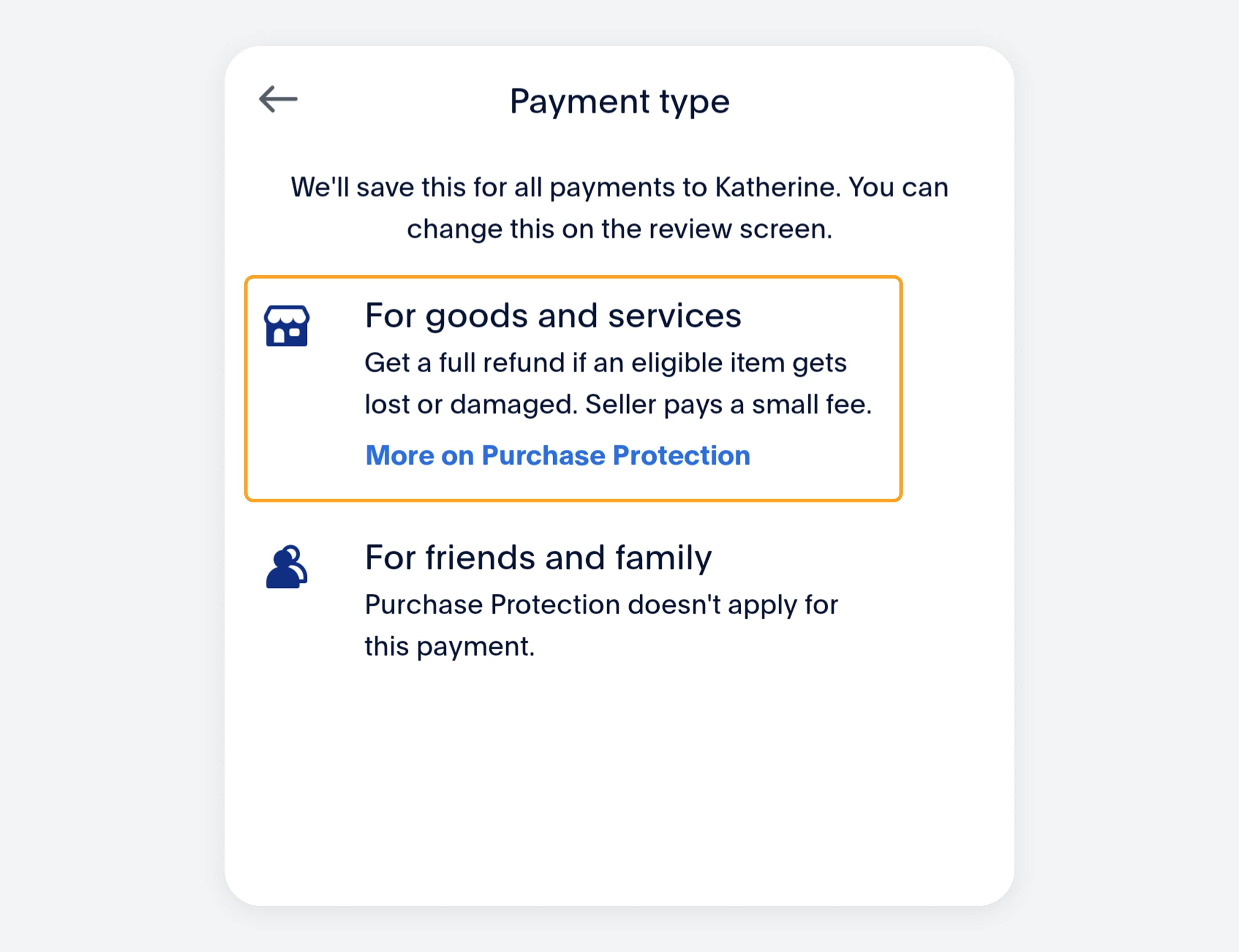Click the people icon for friends and family
1239x952 pixels.
click(x=287, y=567)
